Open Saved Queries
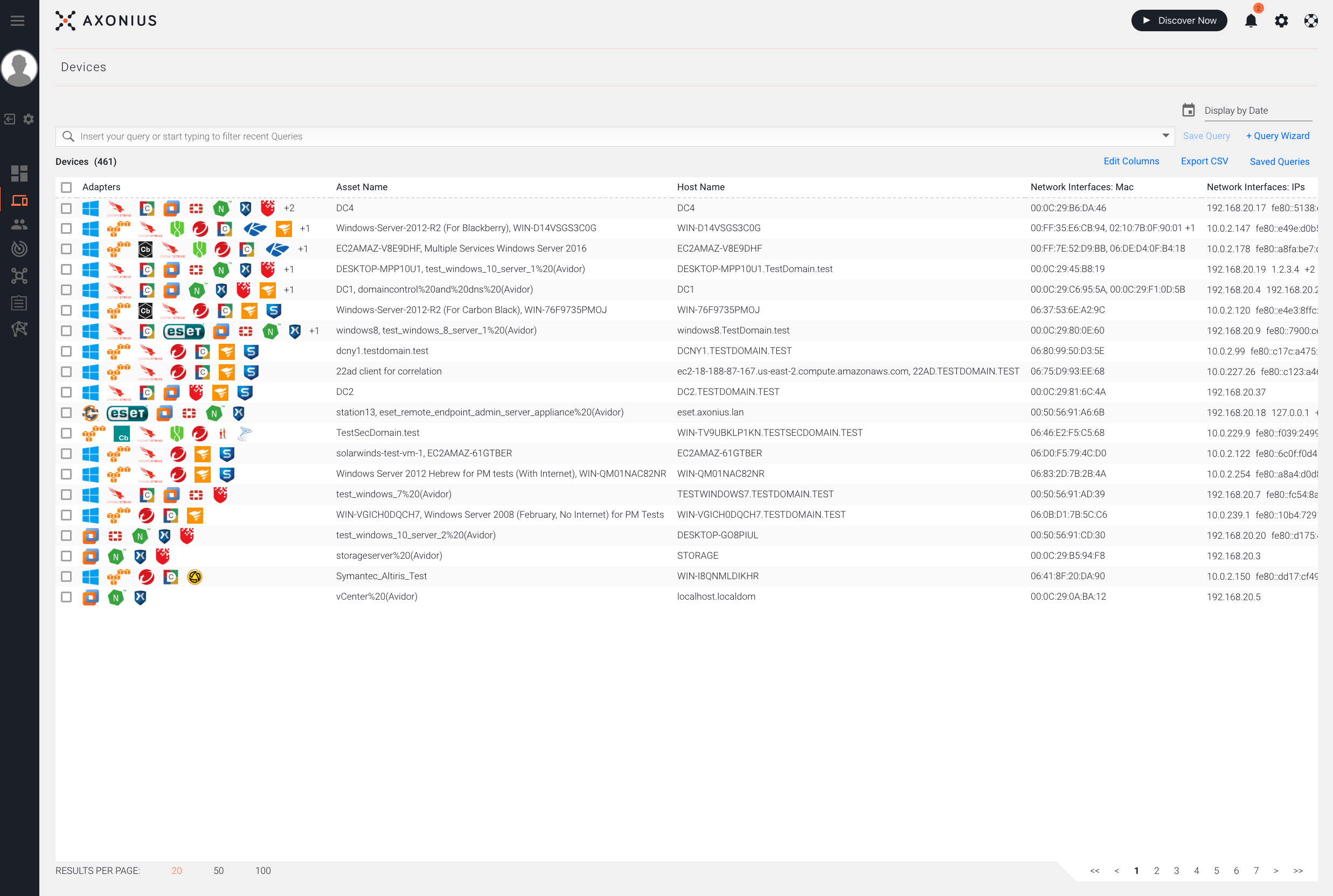1333x896 pixels. [x=1279, y=162]
